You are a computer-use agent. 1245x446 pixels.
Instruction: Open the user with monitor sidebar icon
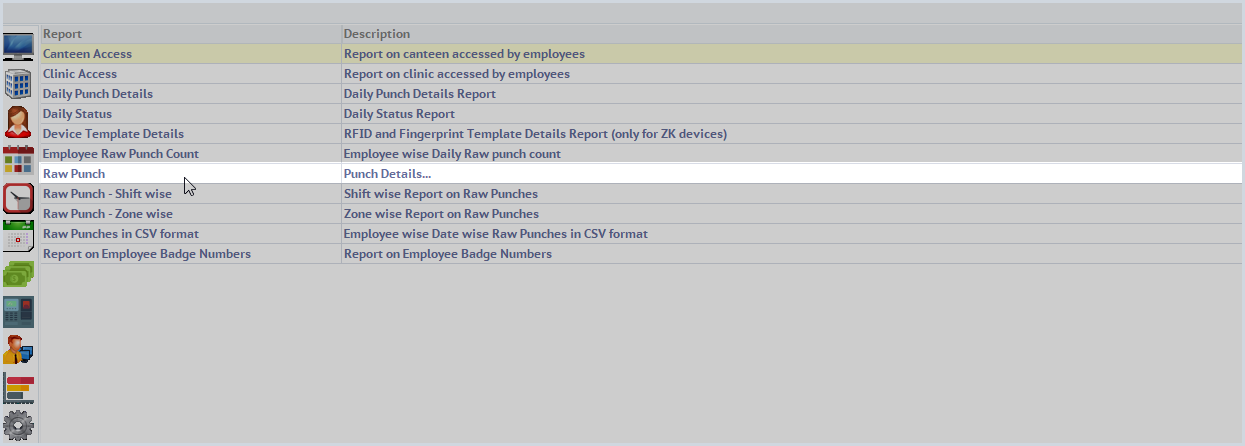coord(18,350)
